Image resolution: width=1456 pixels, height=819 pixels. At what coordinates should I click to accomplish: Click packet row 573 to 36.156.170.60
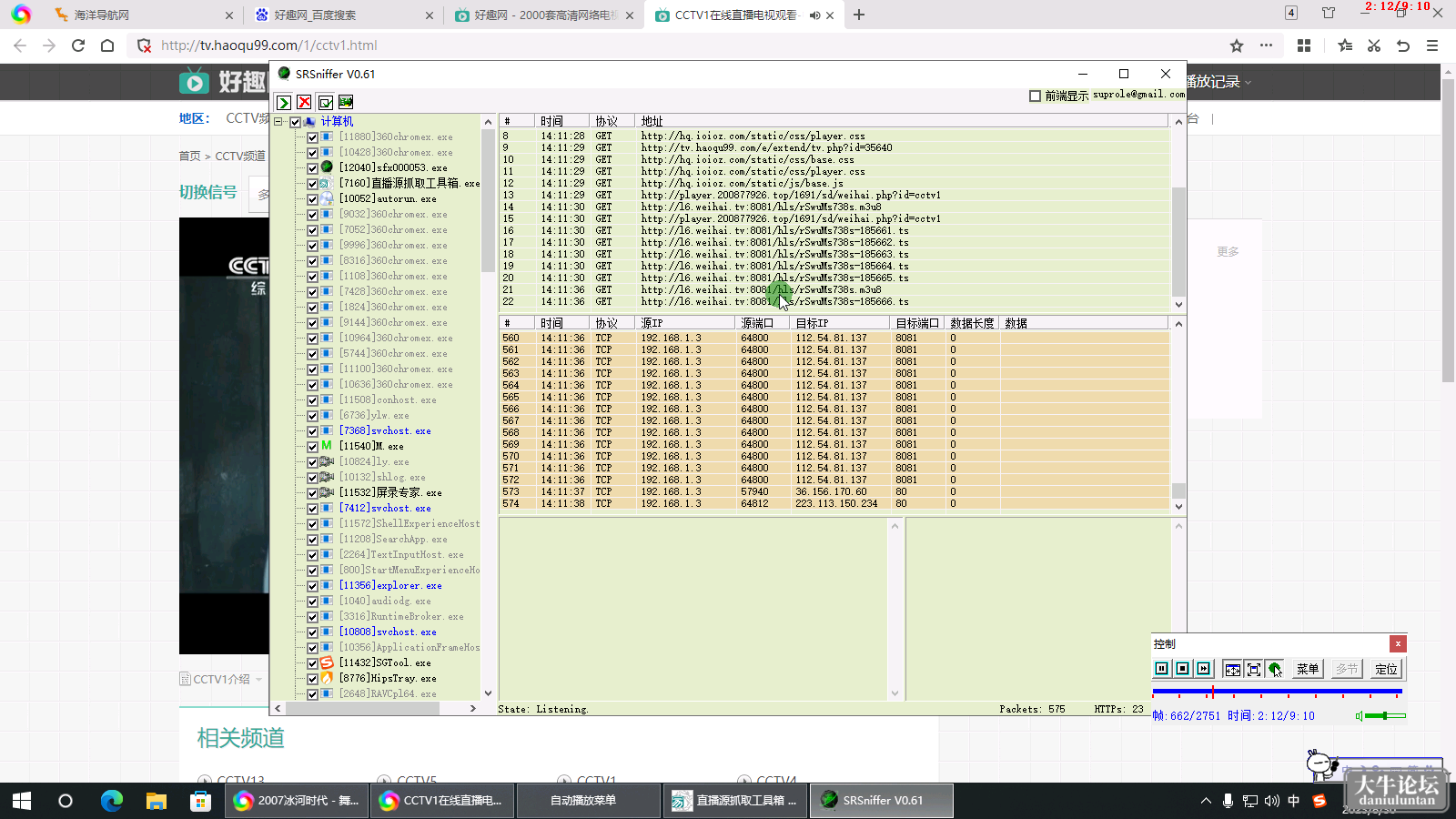tap(834, 492)
